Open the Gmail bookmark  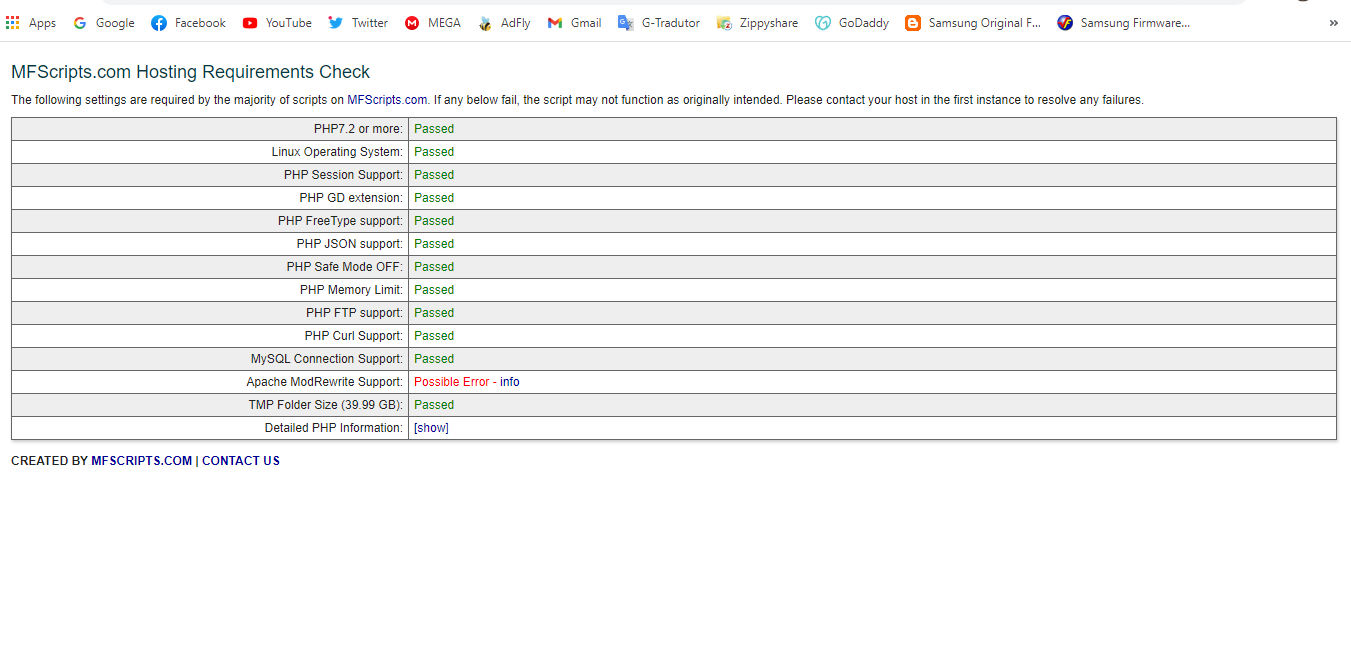(x=575, y=23)
